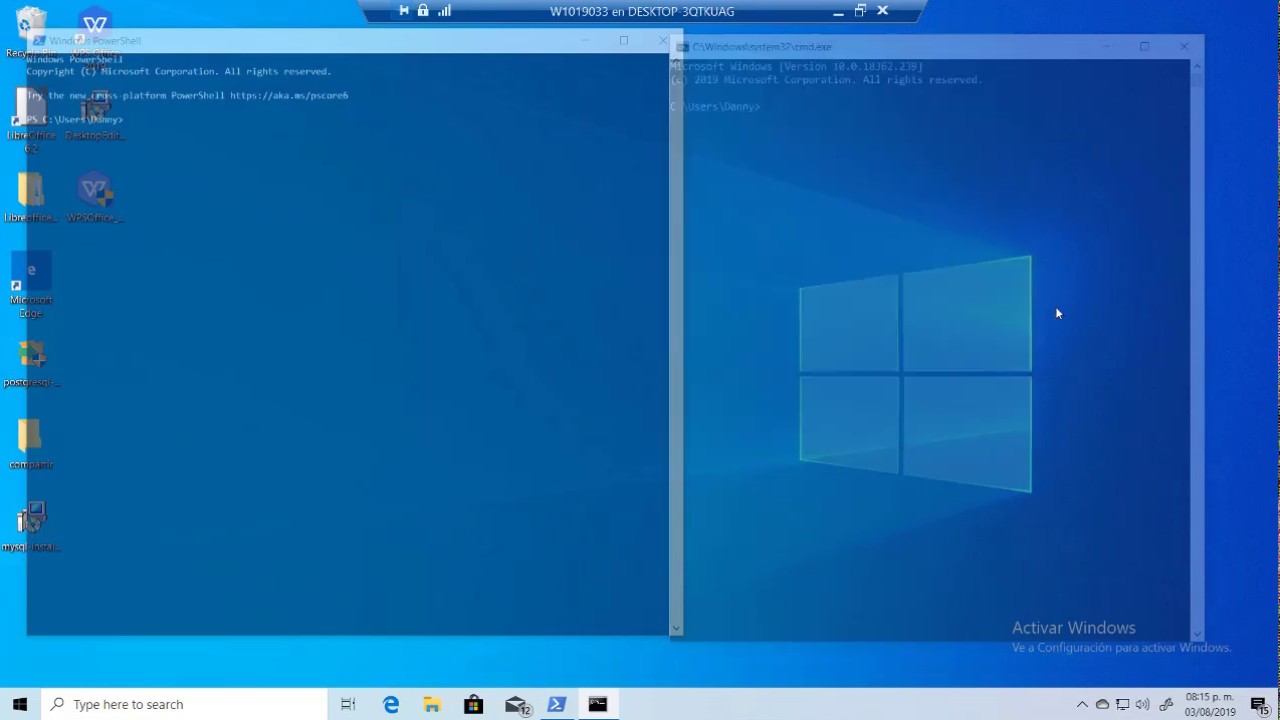This screenshot has width=1280, height=720.
Task: Open File Explorer from the taskbar
Action: click(x=432, y=704)
